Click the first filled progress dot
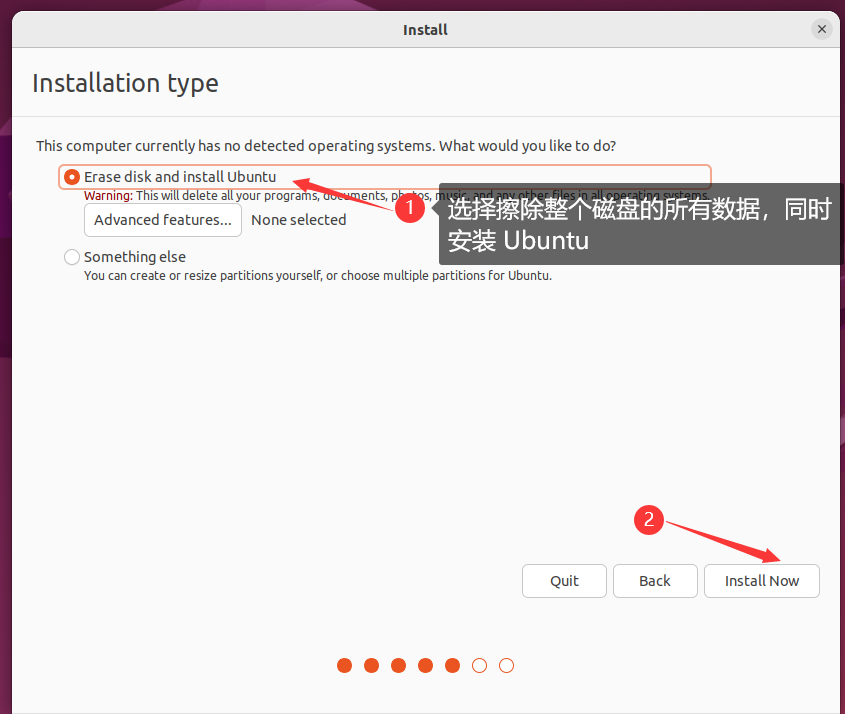The image size is (845, 714). [x=345, y=666]
